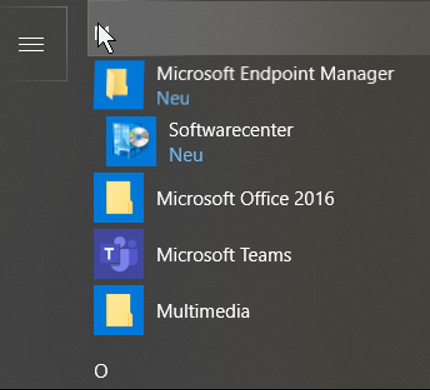Expand the Multimedia folder label

point(203,311)
